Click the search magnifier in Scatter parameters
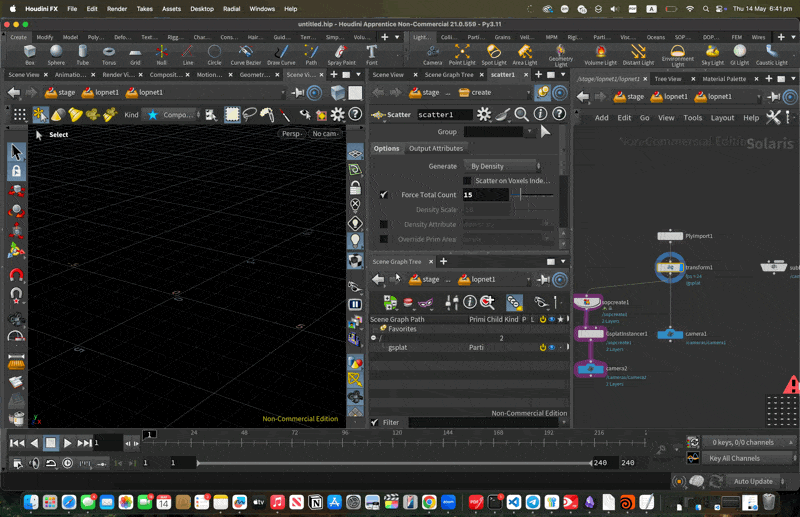 521,114
